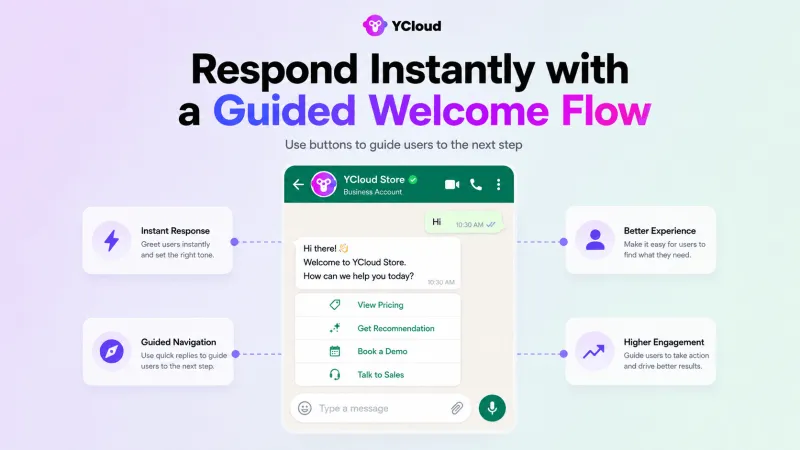Click the "Instant Response" card title
800x450 pixels.
point(175,231)
